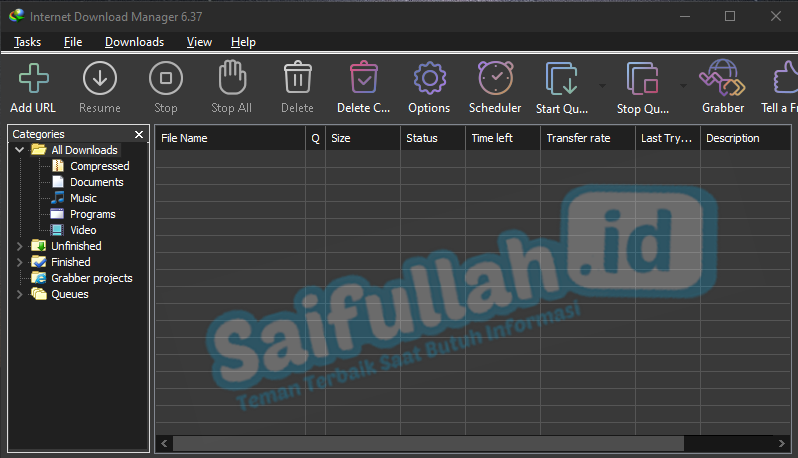This screenshot has height=458, width=798.
Task: Click the Unfinished green arrow folder icon
Action: click(39, 246)
